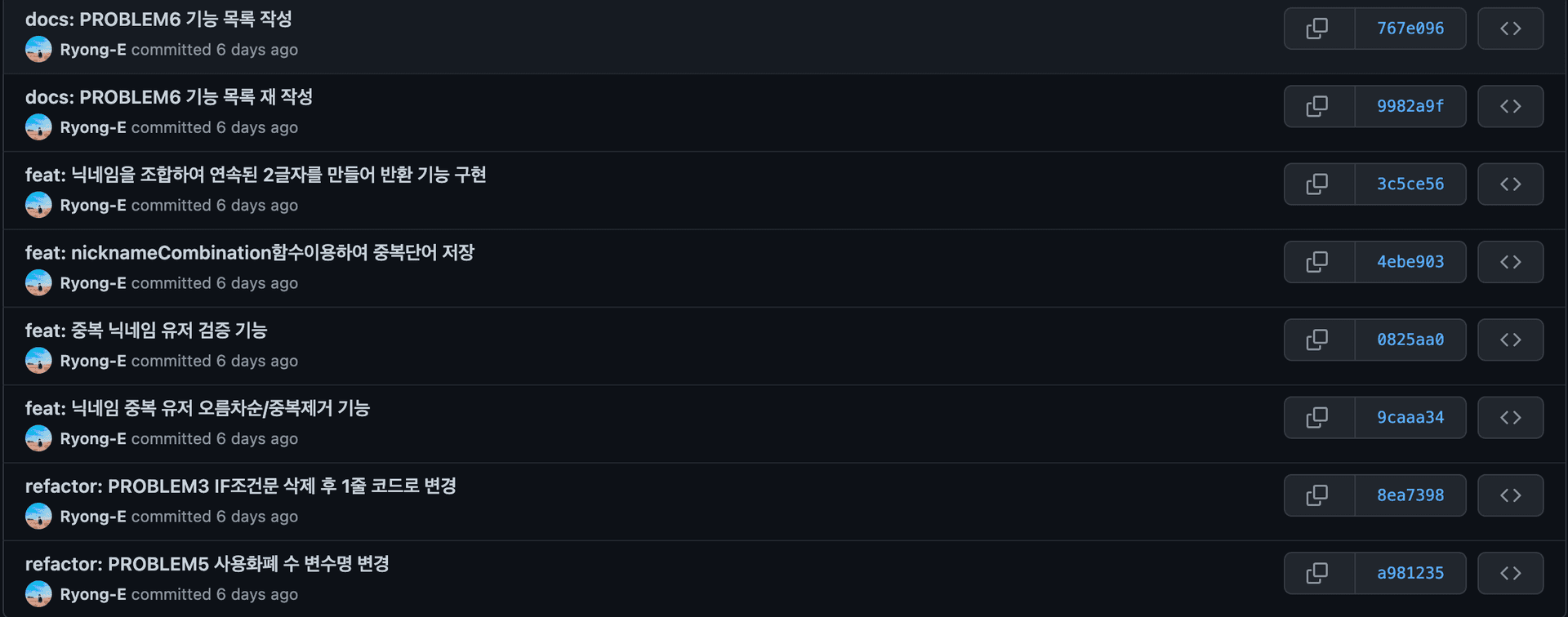Open commit hash link 9982a9f
1568x617 pixels.
click(1410, 106)
